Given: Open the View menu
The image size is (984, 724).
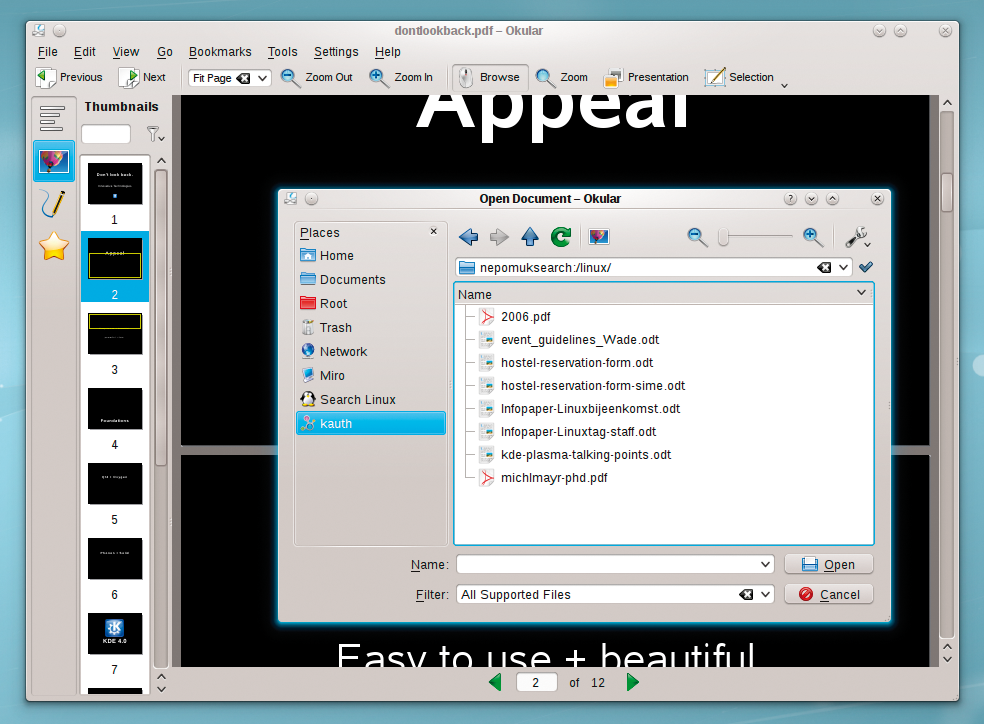Looking at the screenshot, I should coord(126,51).
